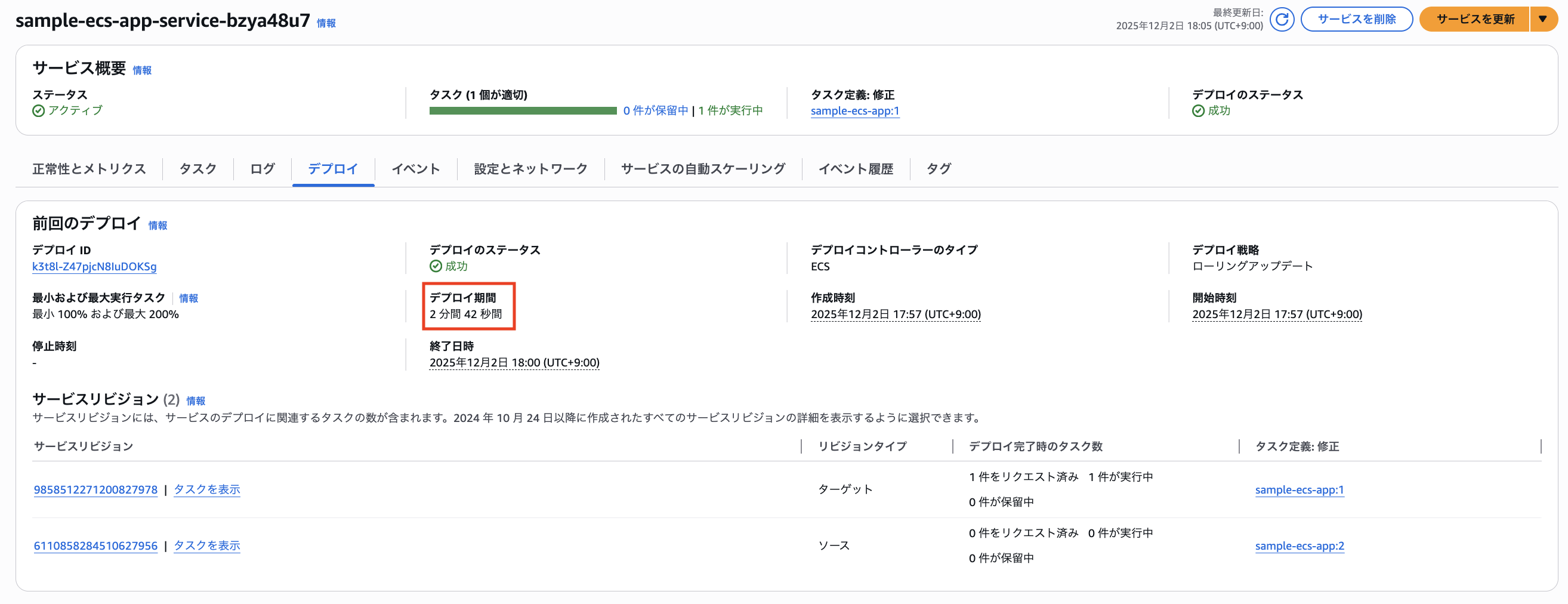Open タスクを表示 for revision 6110858284510627956
The width and height of the screenshot is (1568, 604).
[206, 546]
